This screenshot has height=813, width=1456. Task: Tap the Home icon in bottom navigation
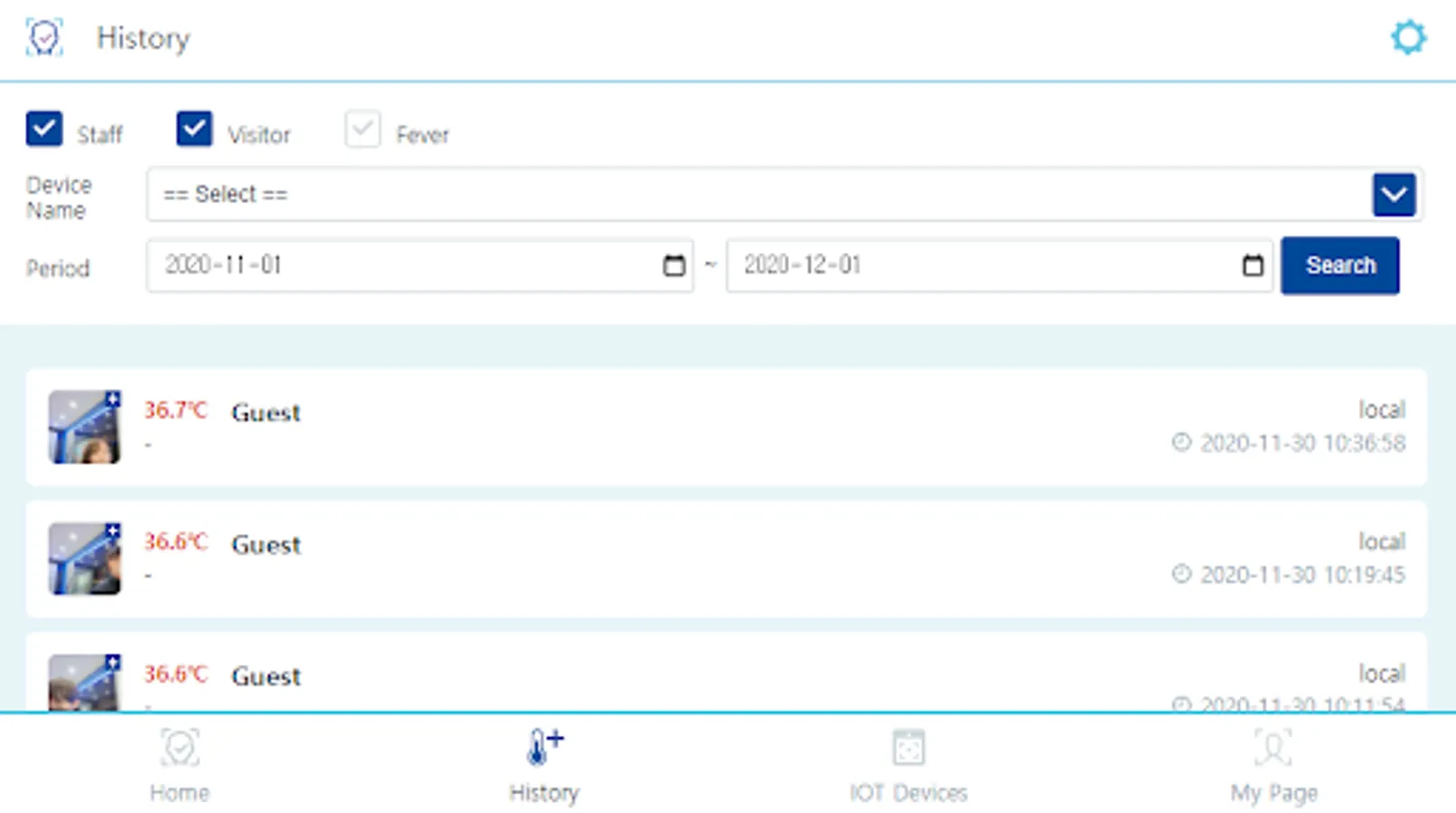point(180,747)
